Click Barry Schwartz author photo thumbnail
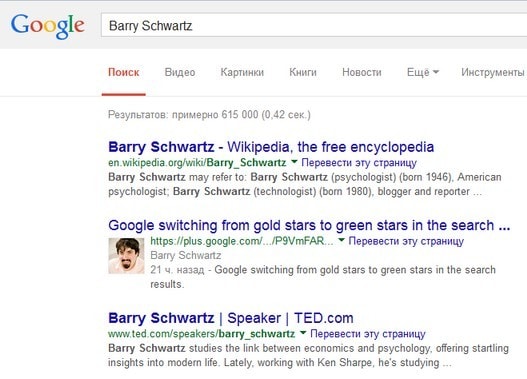The width and height of the screenshot is (527, 379). point(126,256)
